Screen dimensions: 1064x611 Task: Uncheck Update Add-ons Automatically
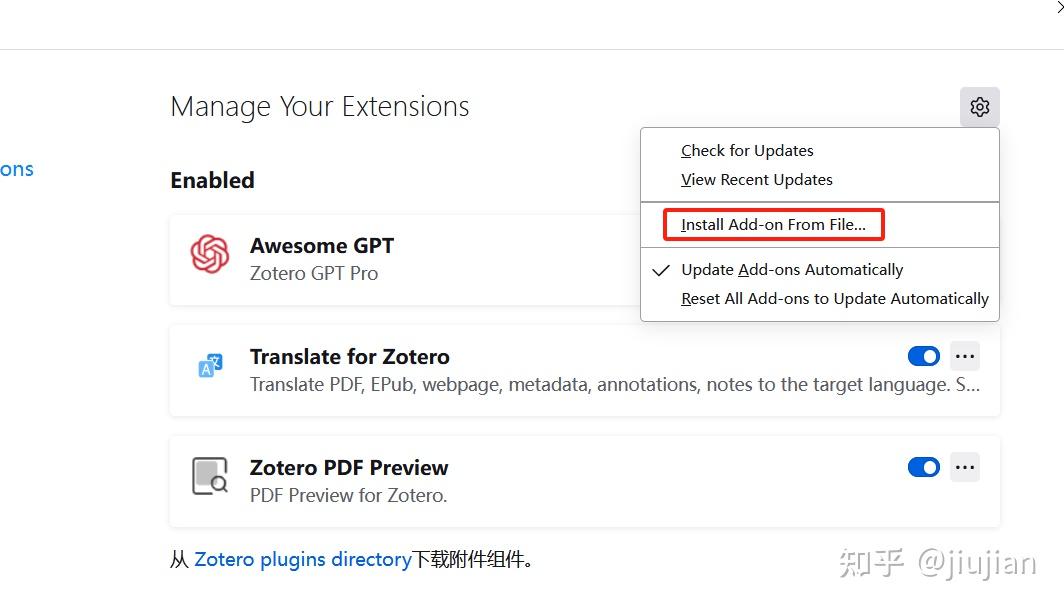click(791, 270)
